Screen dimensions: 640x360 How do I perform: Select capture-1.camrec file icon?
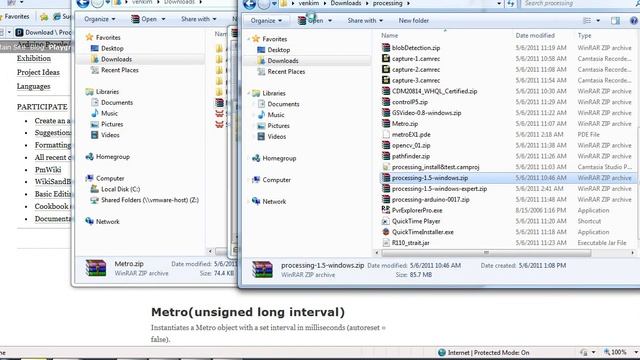click(x=386, y=58)
